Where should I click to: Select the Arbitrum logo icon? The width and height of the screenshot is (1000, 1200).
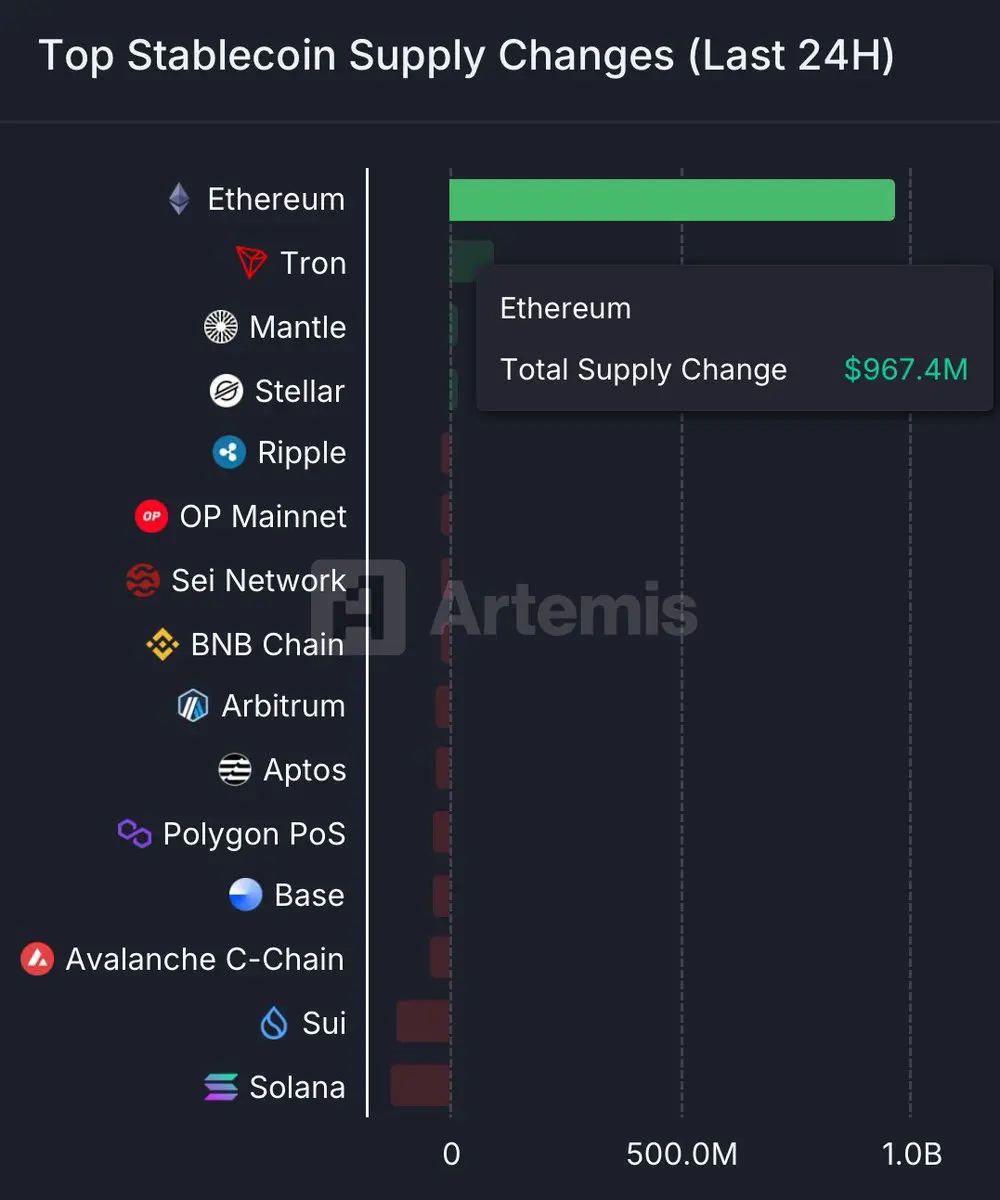click(x=193, y=706)
